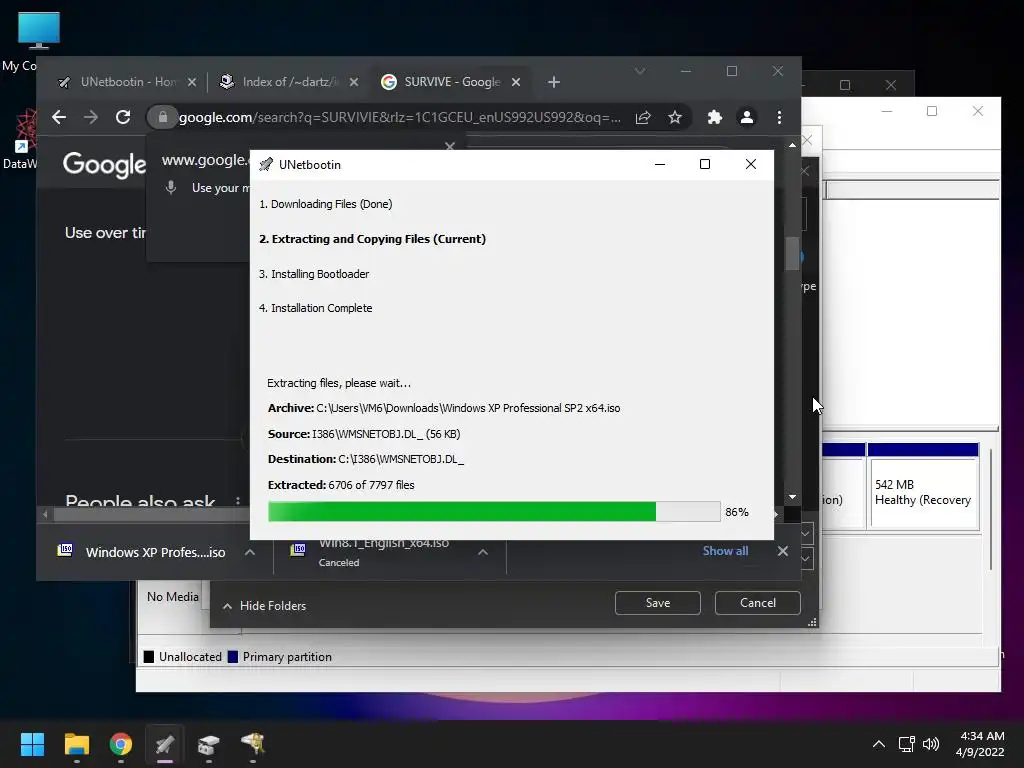Screen dimensions: 1024x768
Task: Click the ISO file icon for Windows XP download
Action: 65,551
